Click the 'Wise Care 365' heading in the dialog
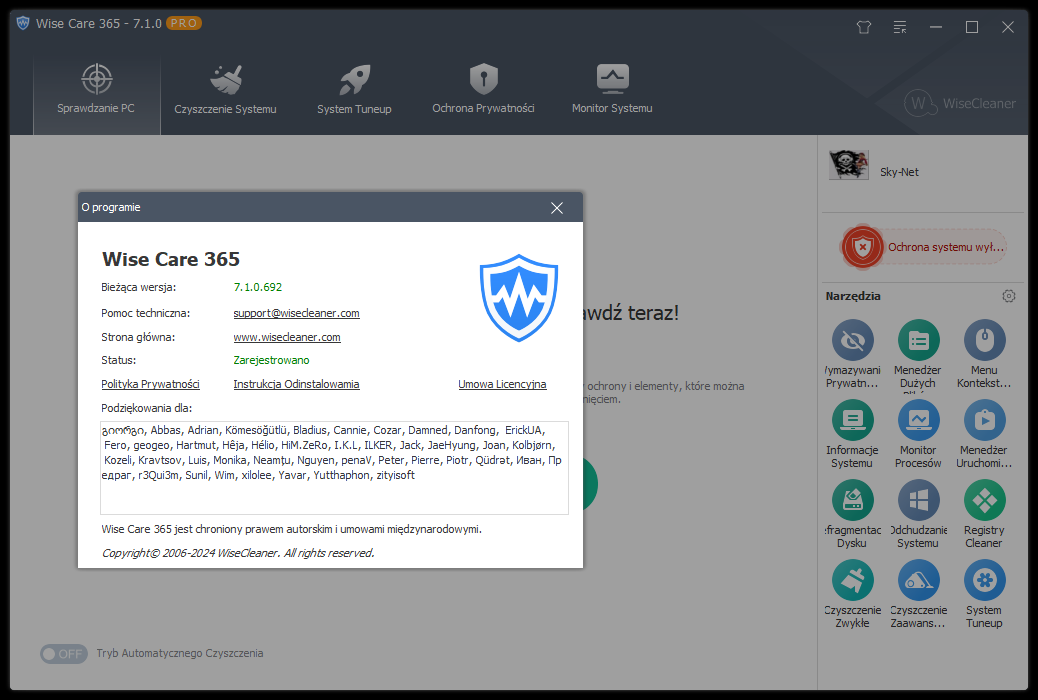 click(x=171, y=259)
